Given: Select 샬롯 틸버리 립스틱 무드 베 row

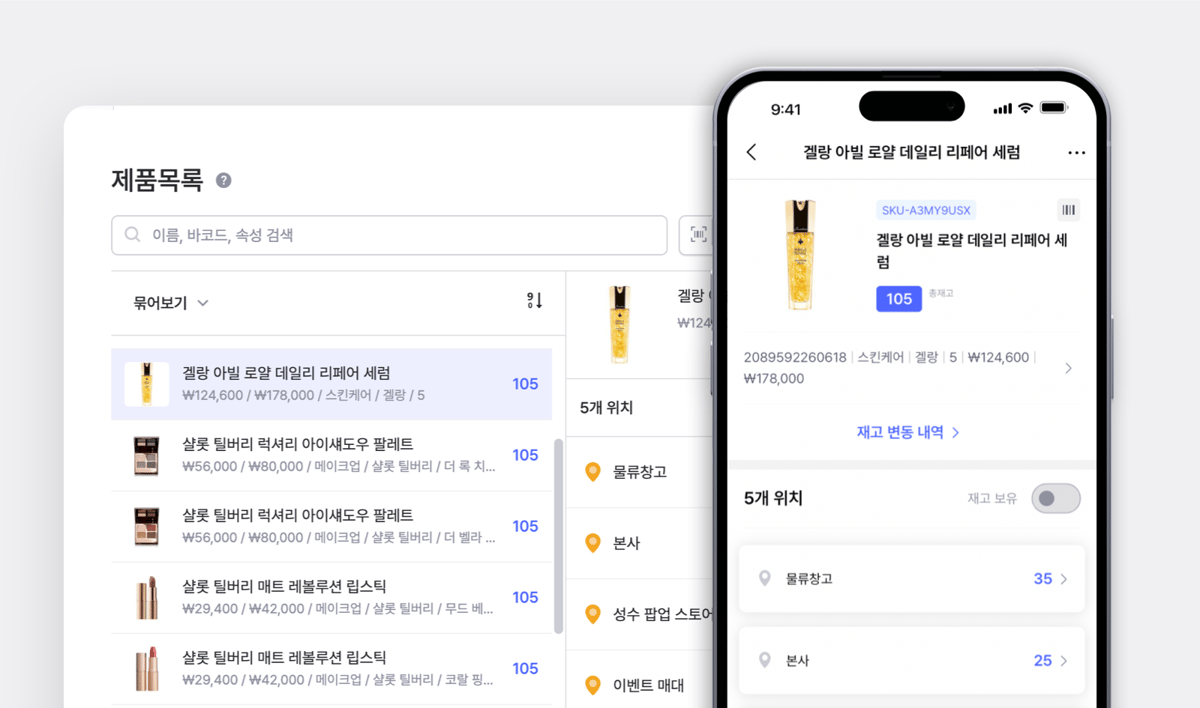Looking at the screenshot, I should click(331, 597).
